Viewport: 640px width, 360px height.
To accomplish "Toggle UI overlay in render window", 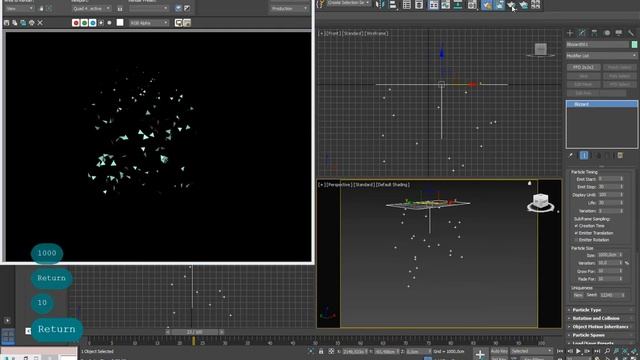I will [178, 23].
